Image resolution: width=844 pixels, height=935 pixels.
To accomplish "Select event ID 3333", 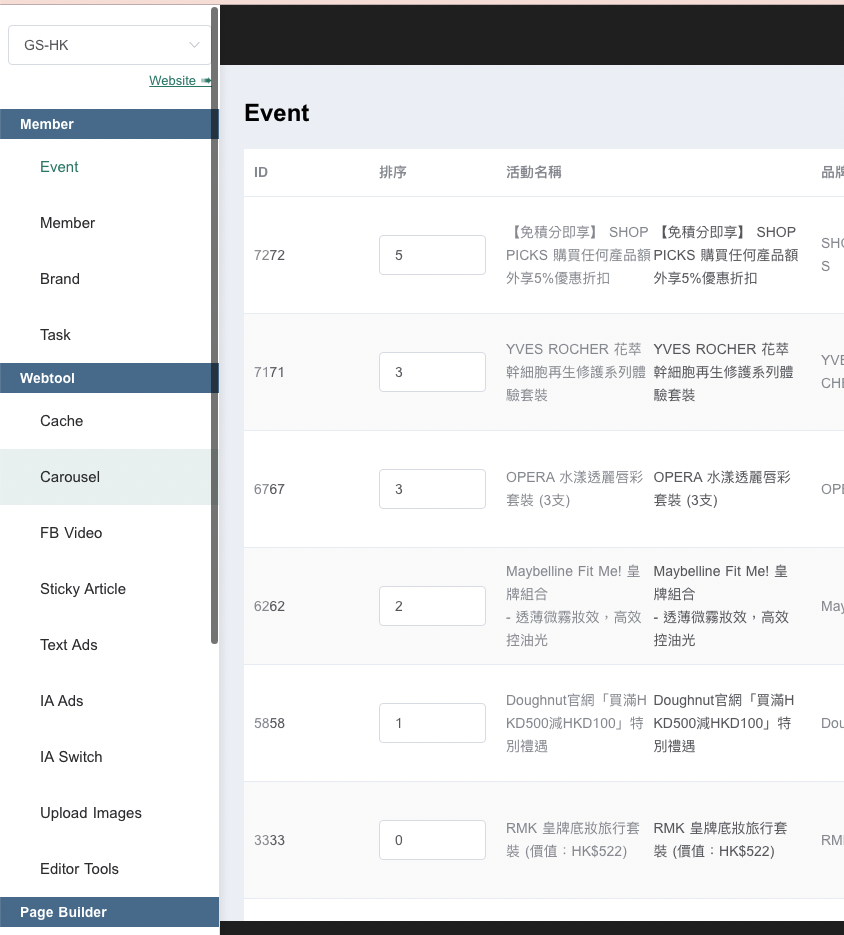I will pos(270,840).
